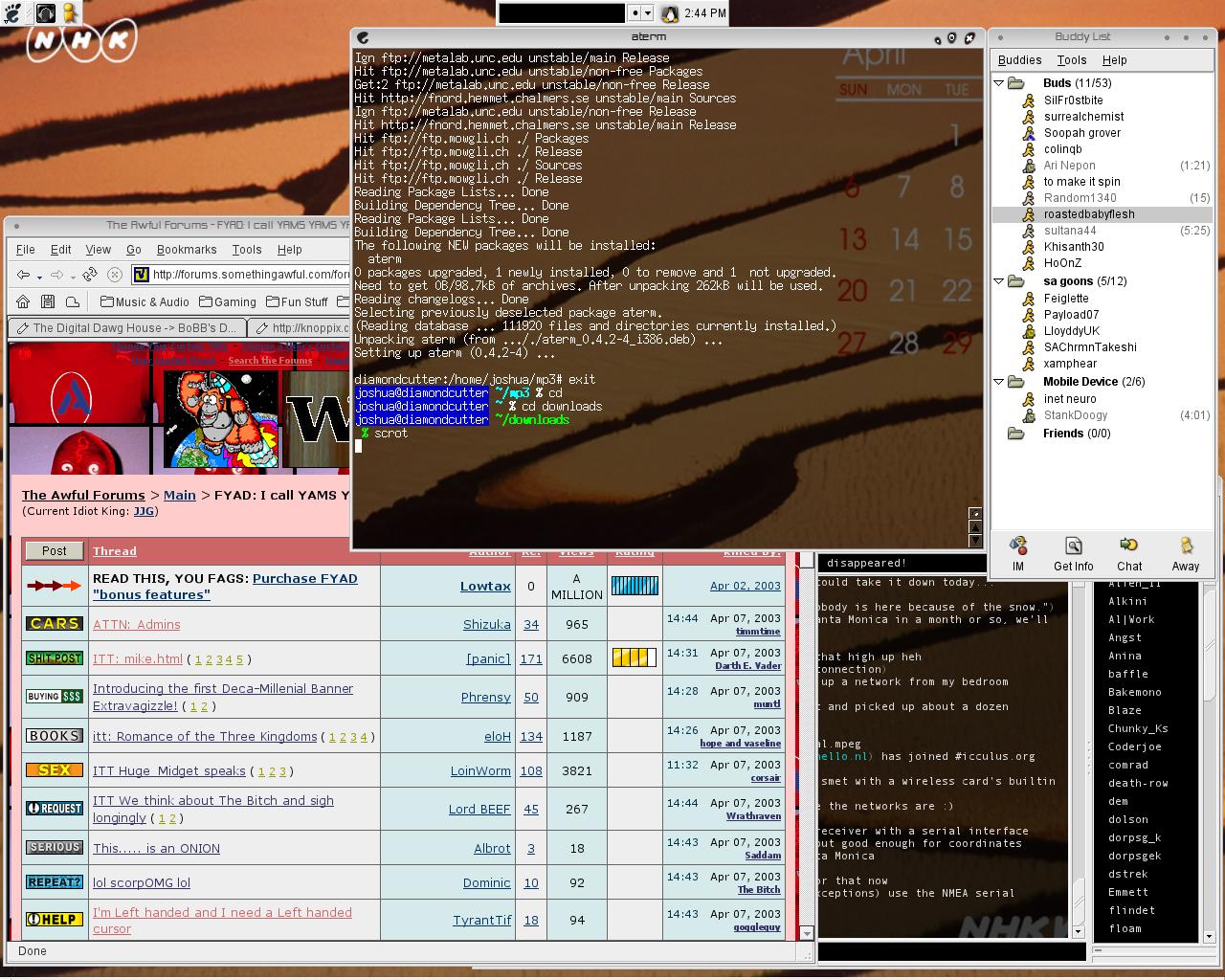Set Away status in Buddy List
The image size is (1225, 980).
click(1186, 554)
